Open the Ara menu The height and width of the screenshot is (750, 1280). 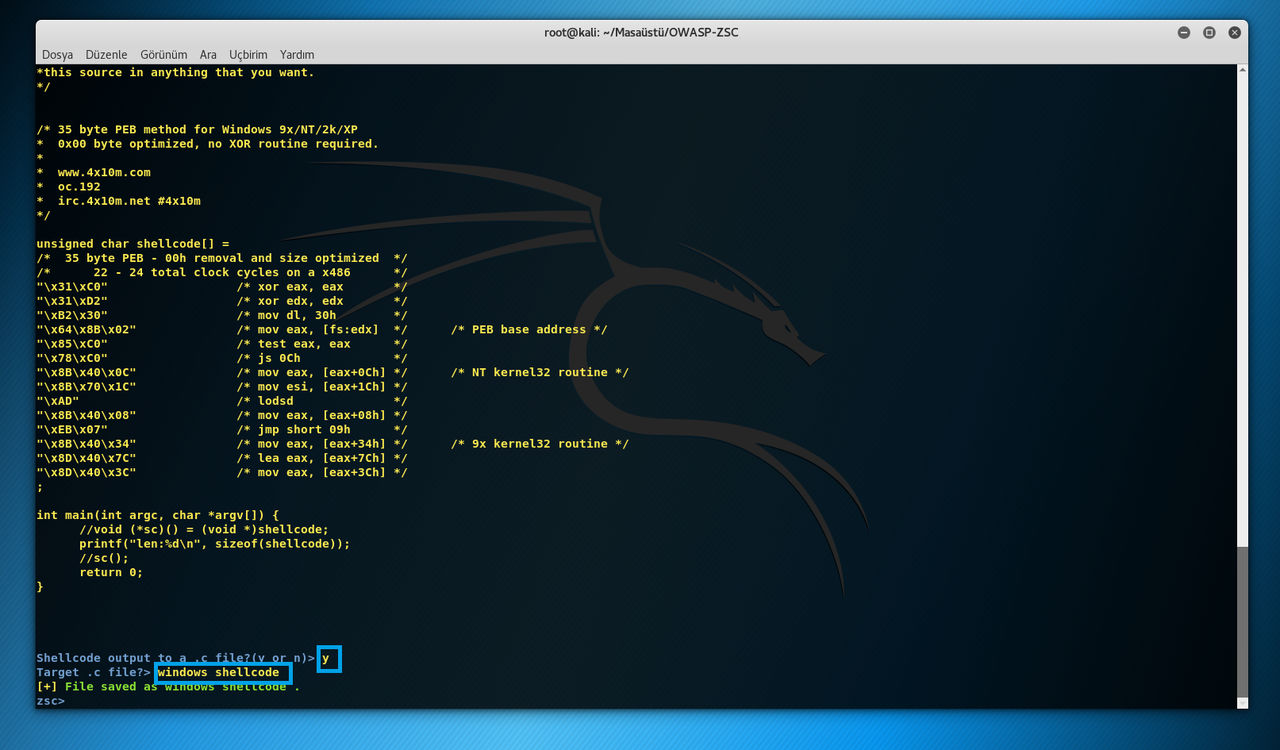point(208,54)
